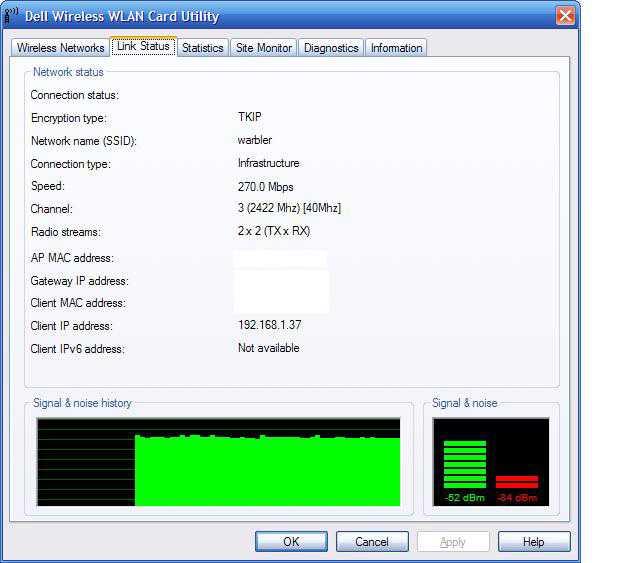Switch to the Wireless Networks tab
Screen dimensions: 640x563
point(60,48)
